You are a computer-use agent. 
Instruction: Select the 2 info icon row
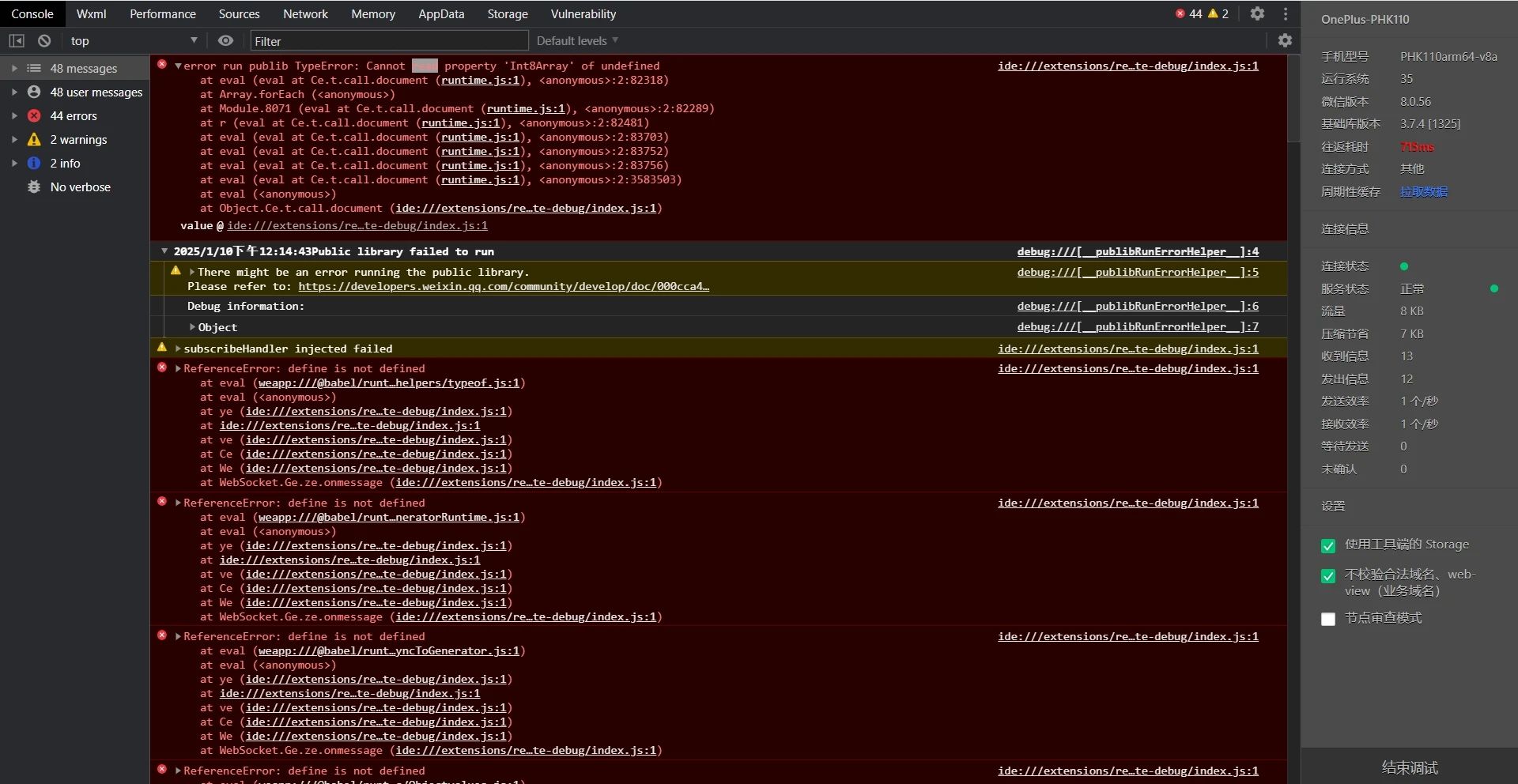click(74, 163)
